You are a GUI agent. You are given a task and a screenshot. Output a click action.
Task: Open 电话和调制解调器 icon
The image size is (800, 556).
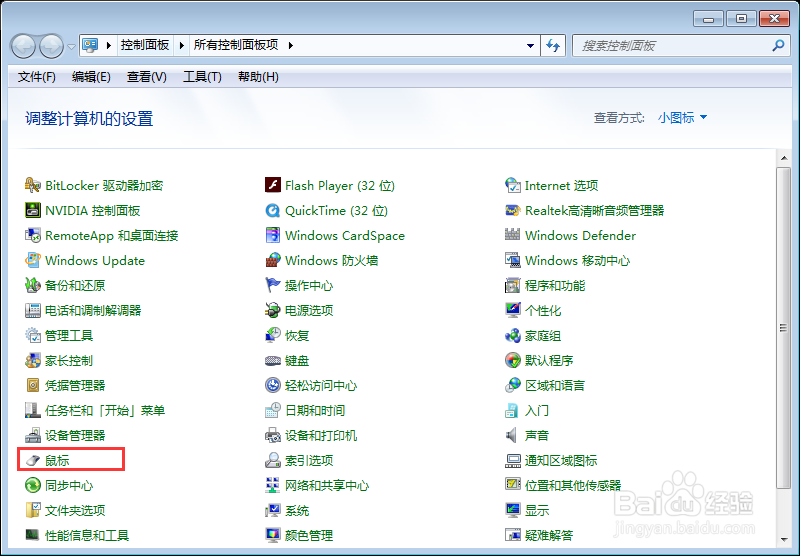click(x=33, y=310)
